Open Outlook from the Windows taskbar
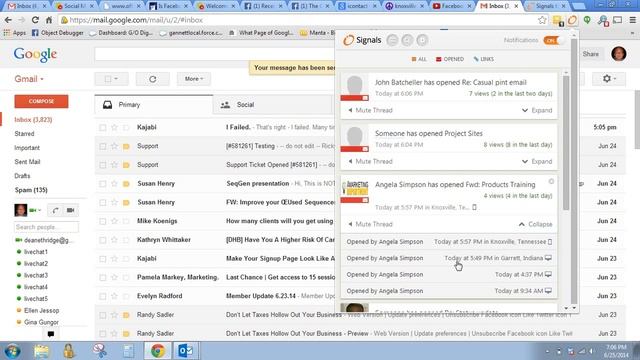The width and height of the screenshot is (640, 360). (x=186, y=351)
